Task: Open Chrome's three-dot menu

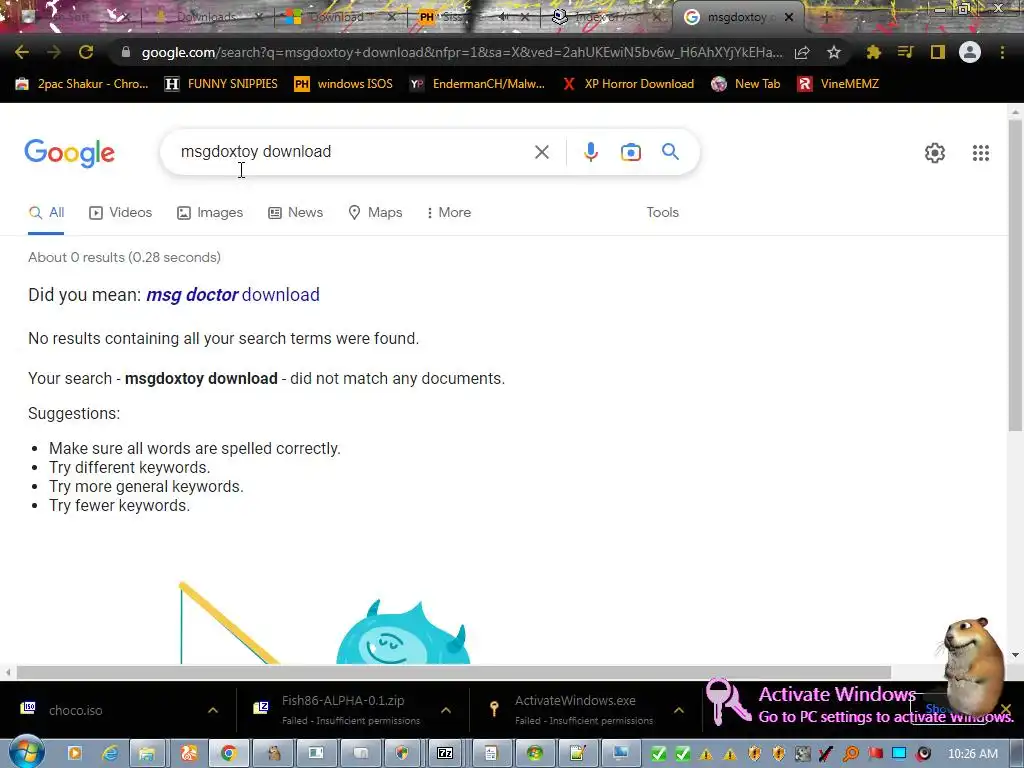Action: tap(1002, 52)
